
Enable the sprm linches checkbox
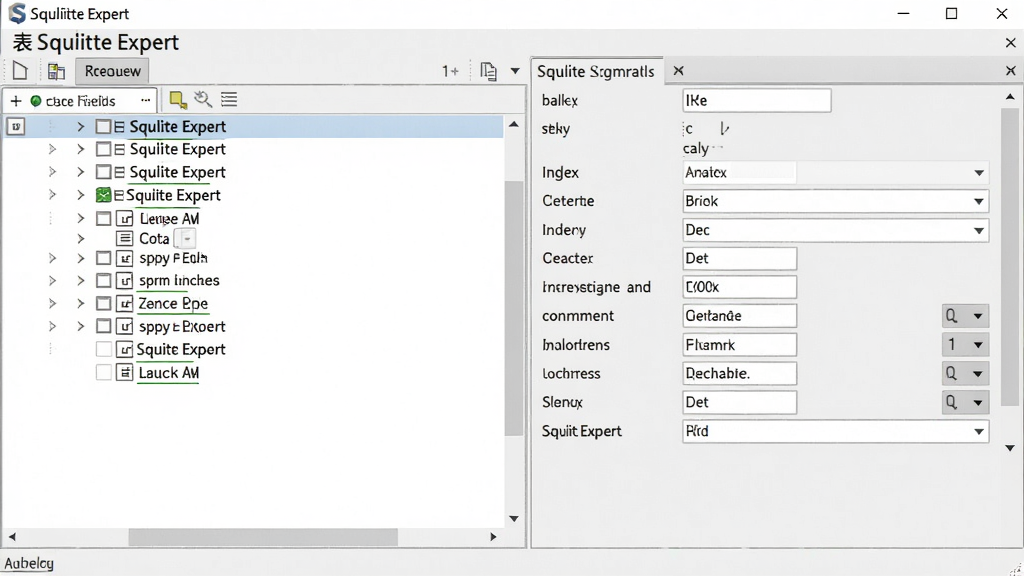pyautogui.click(x=103, y=281)
